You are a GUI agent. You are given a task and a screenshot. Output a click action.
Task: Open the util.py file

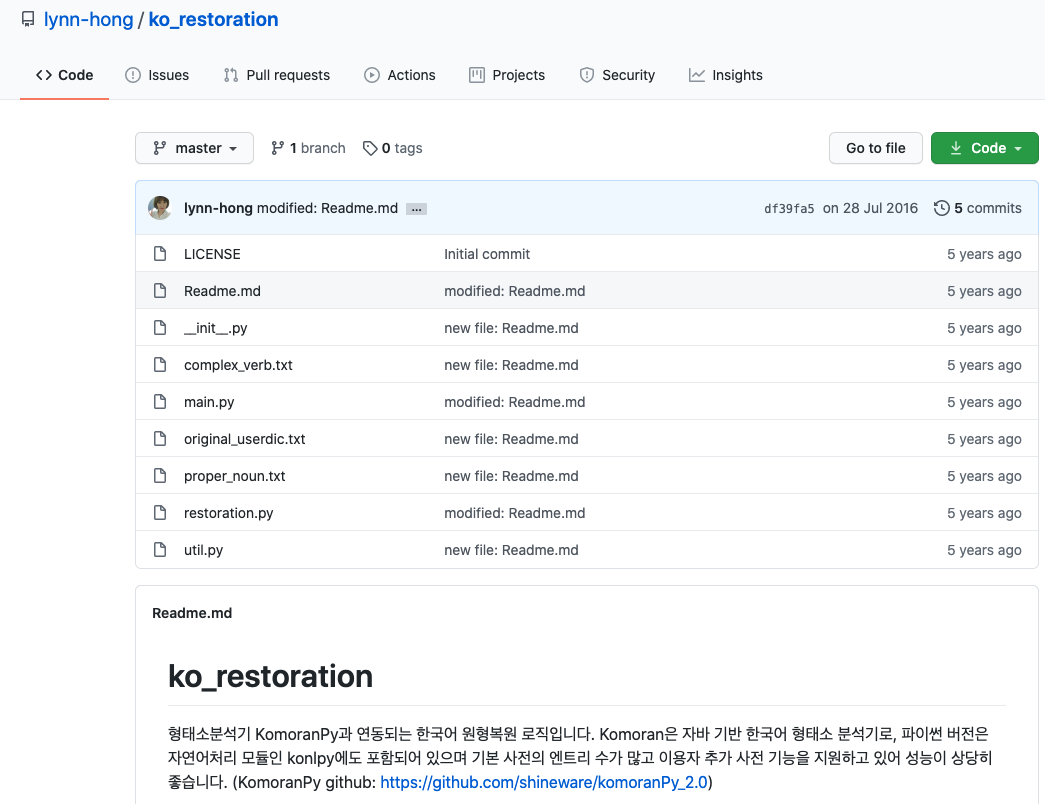coord(203,550)
